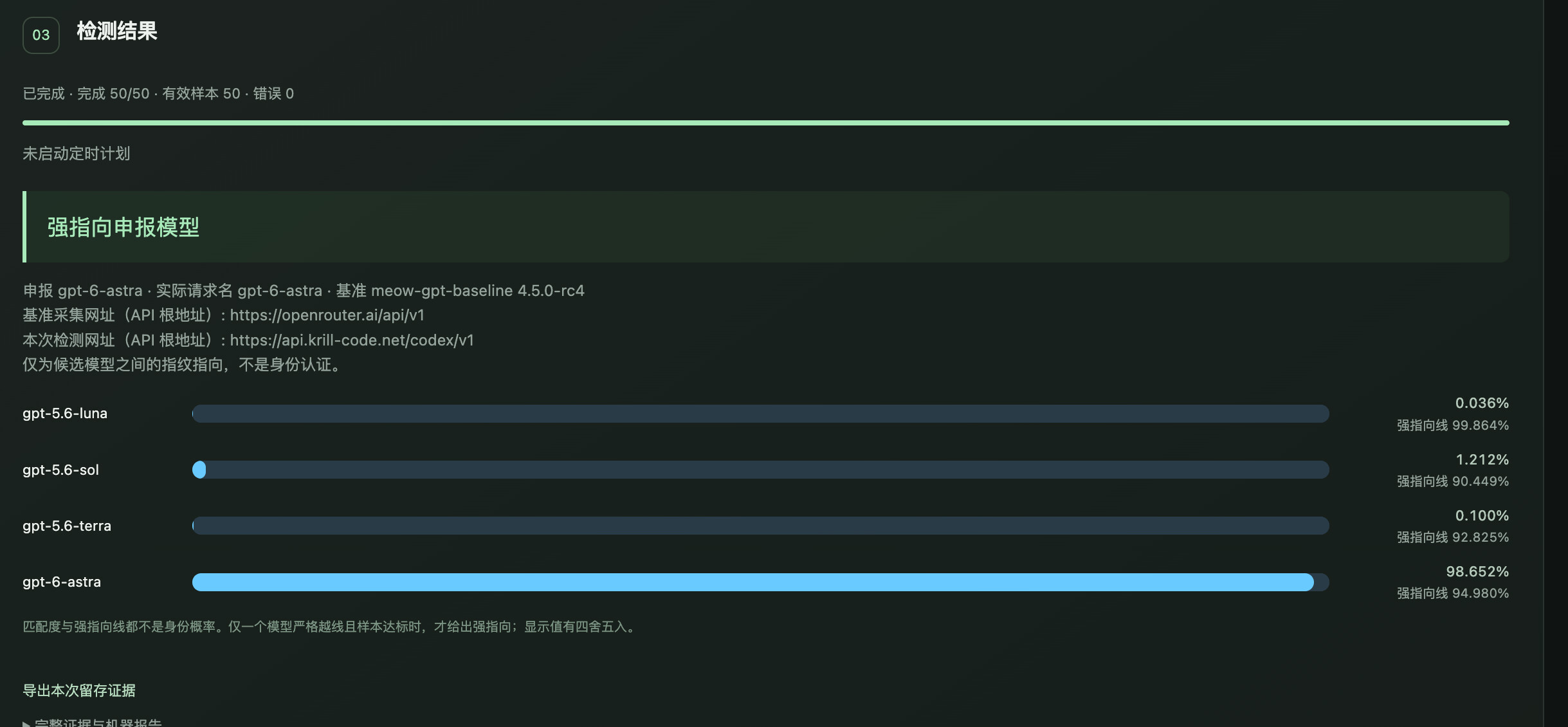Click the 导出本次留存证据 heading

tap(79, 690)
